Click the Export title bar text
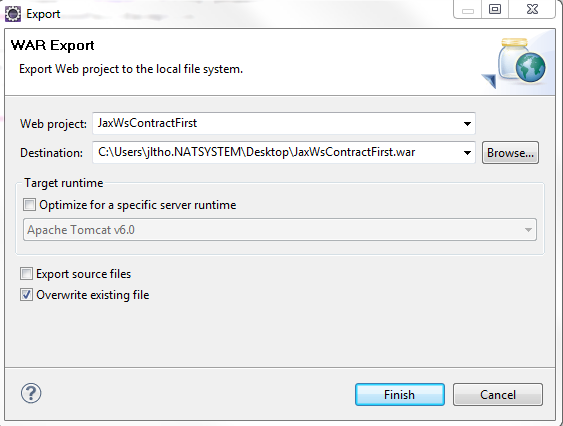Viewport: 563px width, 426px height. [x=43, y=14]
